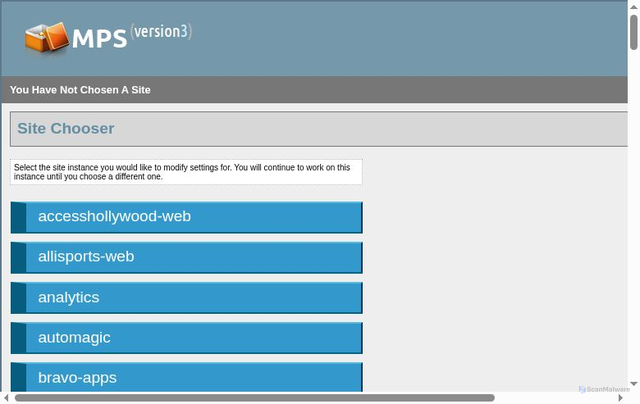
Task: Choose the accesshollywood-web site
Action: click(x=114, y=217)
